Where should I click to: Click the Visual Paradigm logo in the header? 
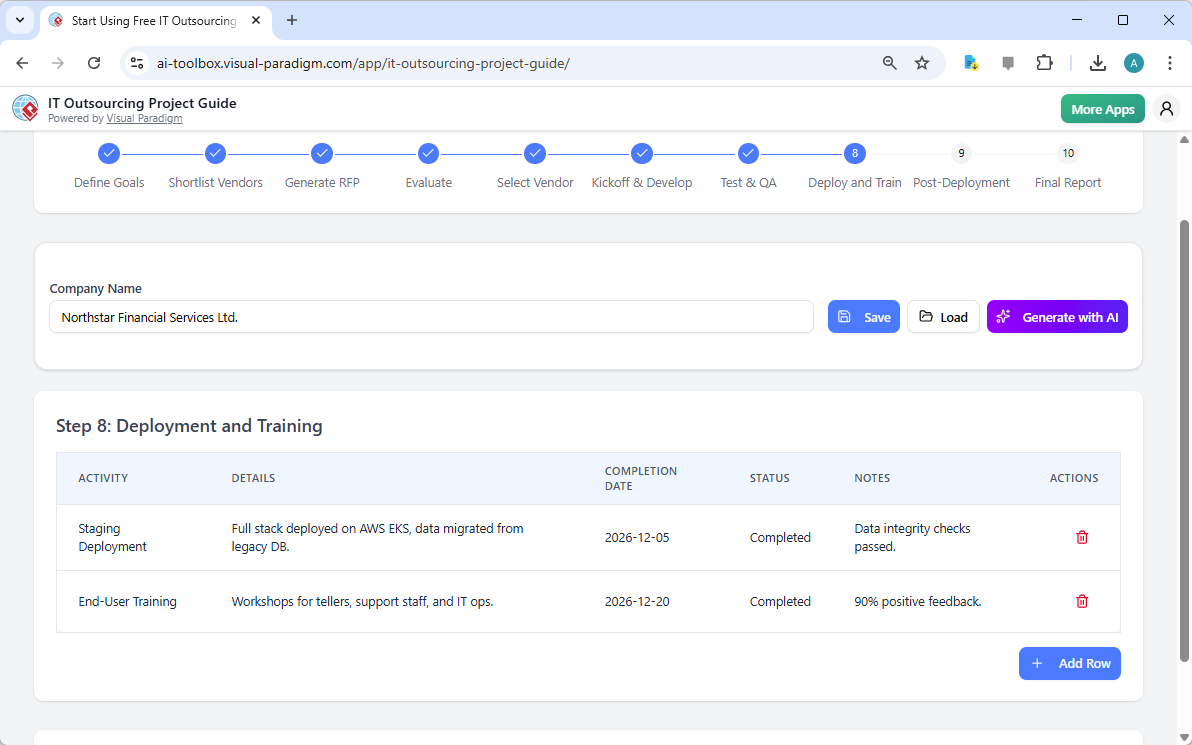click(25, 108)
